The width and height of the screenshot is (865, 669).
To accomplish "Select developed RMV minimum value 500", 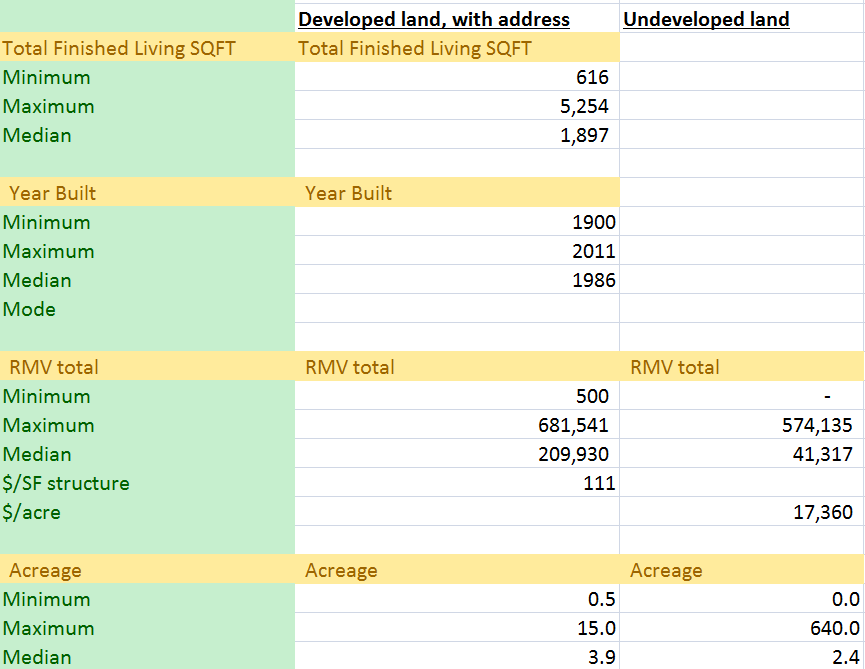I will (x=591, y=396).
